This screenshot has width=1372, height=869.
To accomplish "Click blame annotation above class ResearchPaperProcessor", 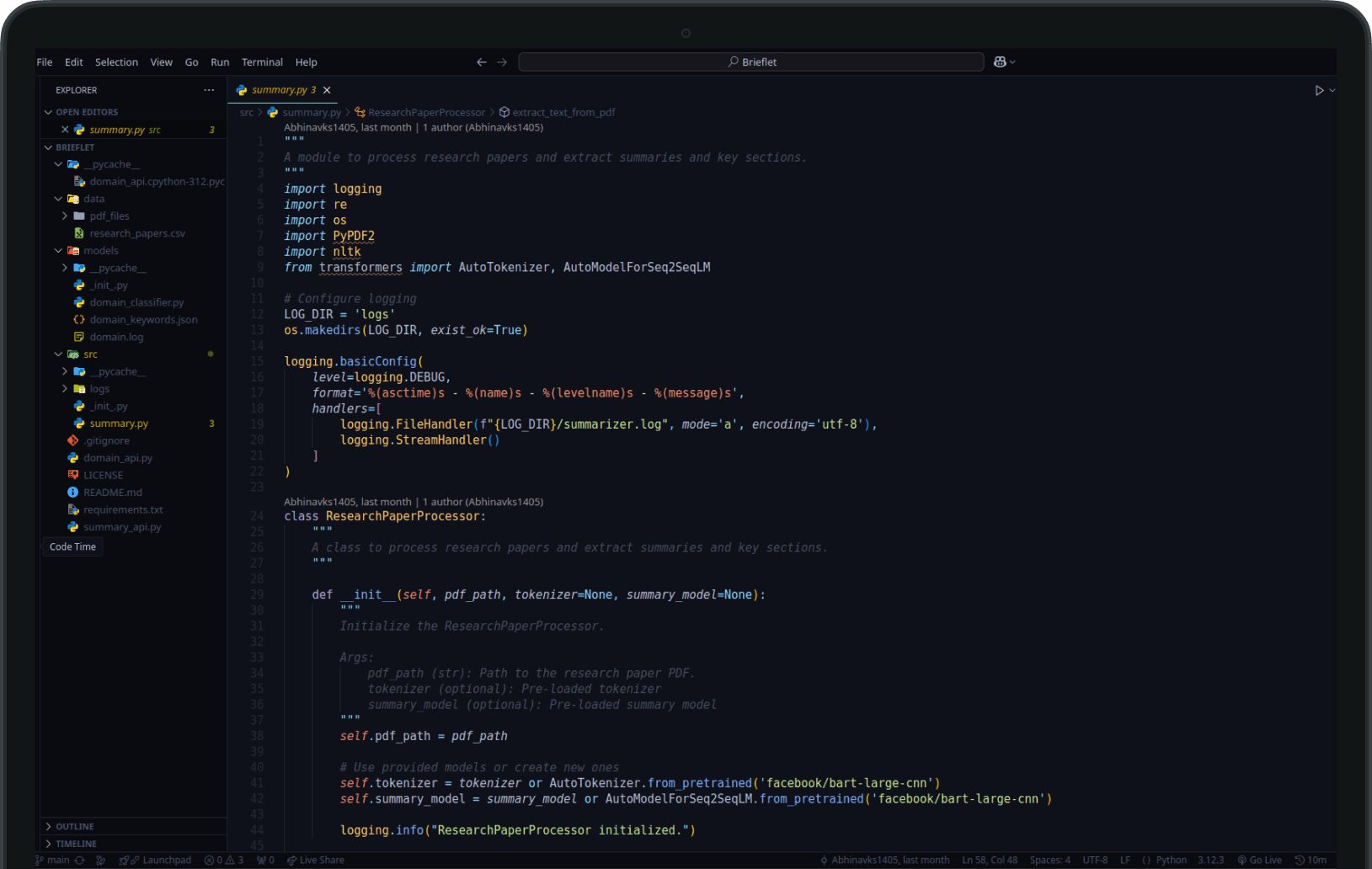I will click(414, 502).
